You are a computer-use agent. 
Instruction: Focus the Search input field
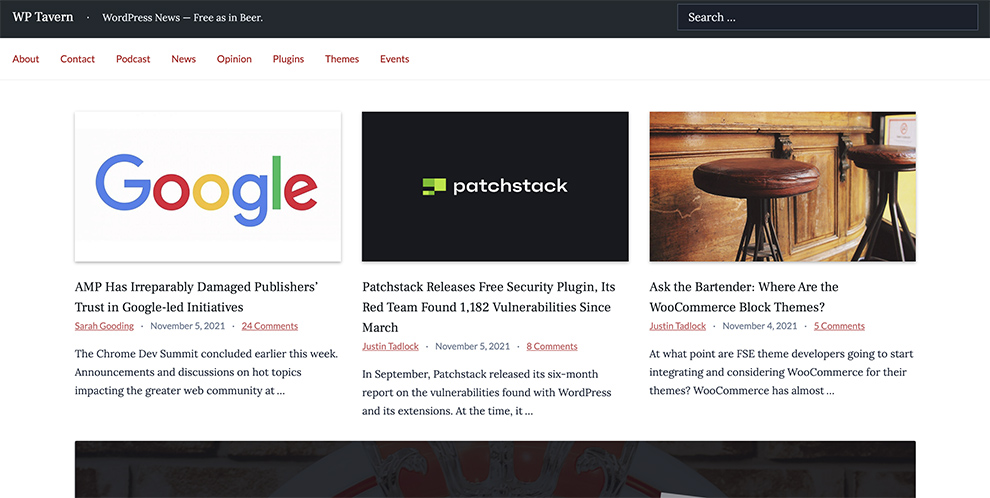(827, 17)
